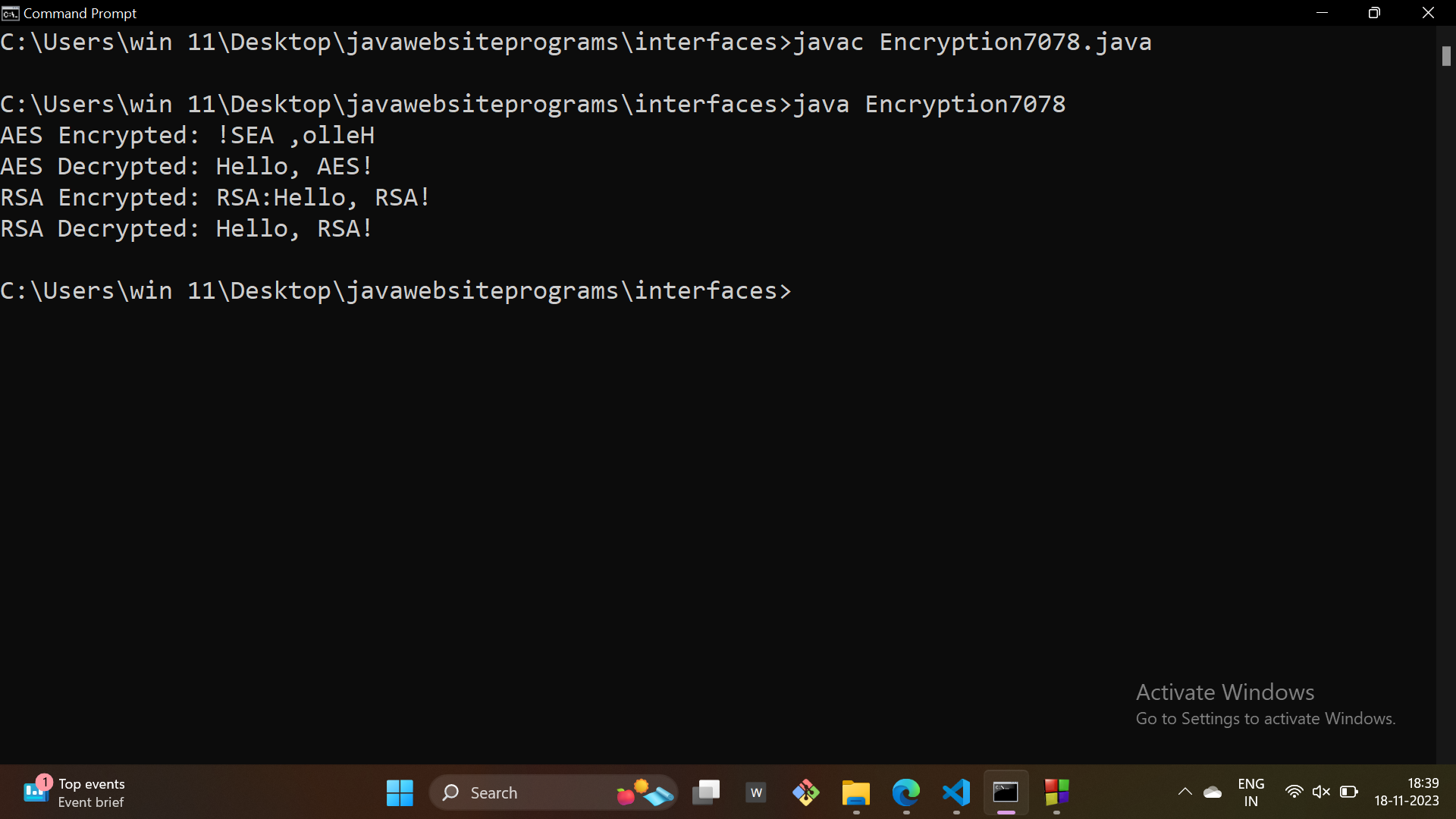1456x819 pixels.
Task: Click the battery status icon
Action: pyautogui.click(x=1349, y=792)
